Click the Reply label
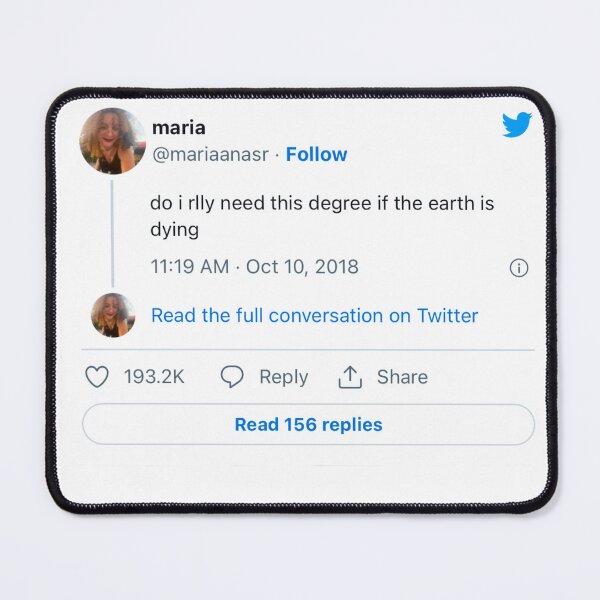 click(x=284, y=377)
